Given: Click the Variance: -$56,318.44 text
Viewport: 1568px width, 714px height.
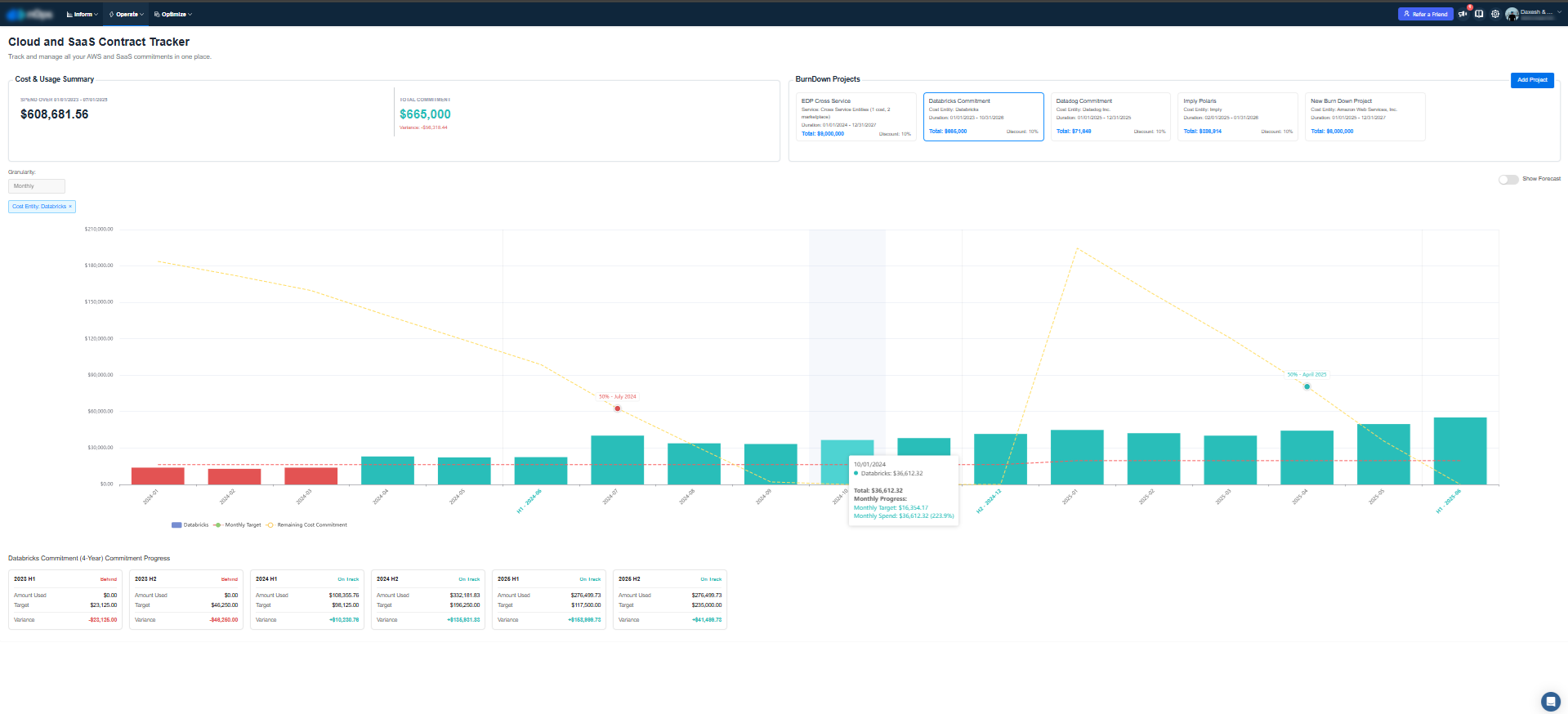Looking at the screenshot, I should pyautogui.click(x=423, y=127).
